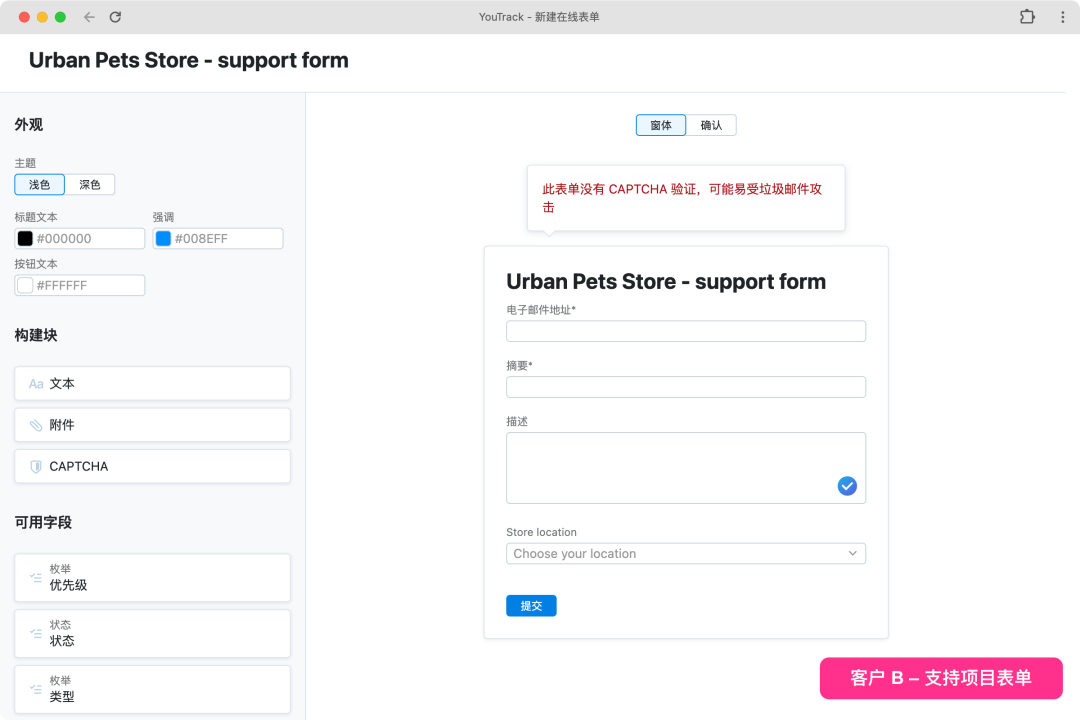
Task: Select the 状态 state available field
Action: [152, 633]
